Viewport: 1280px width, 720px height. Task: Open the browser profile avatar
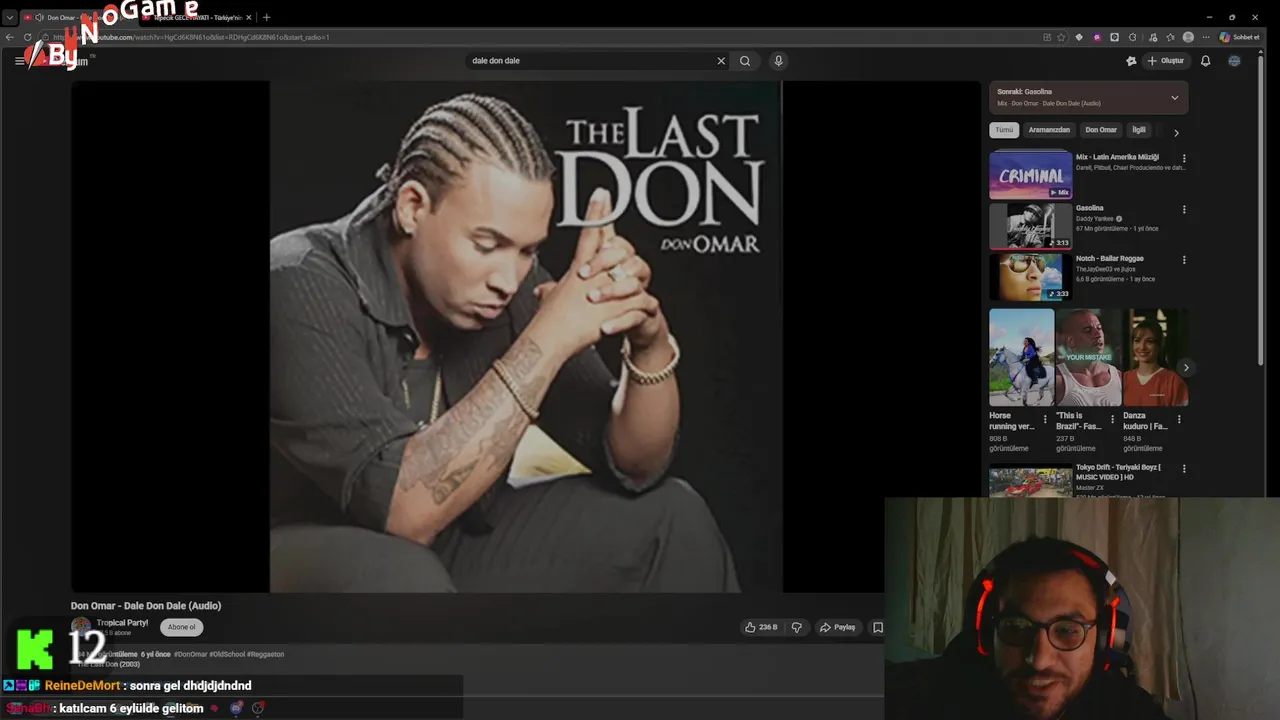[x=1188, y=37]
